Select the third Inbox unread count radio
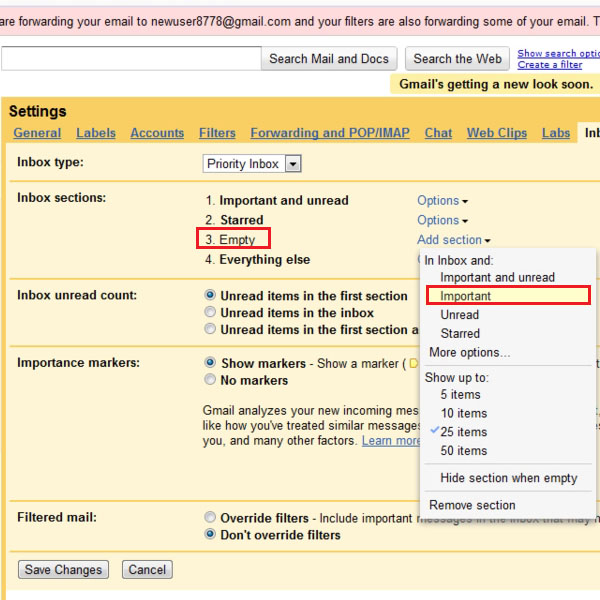Viewport: 600px width, 600px height. [x=210, y=329]
